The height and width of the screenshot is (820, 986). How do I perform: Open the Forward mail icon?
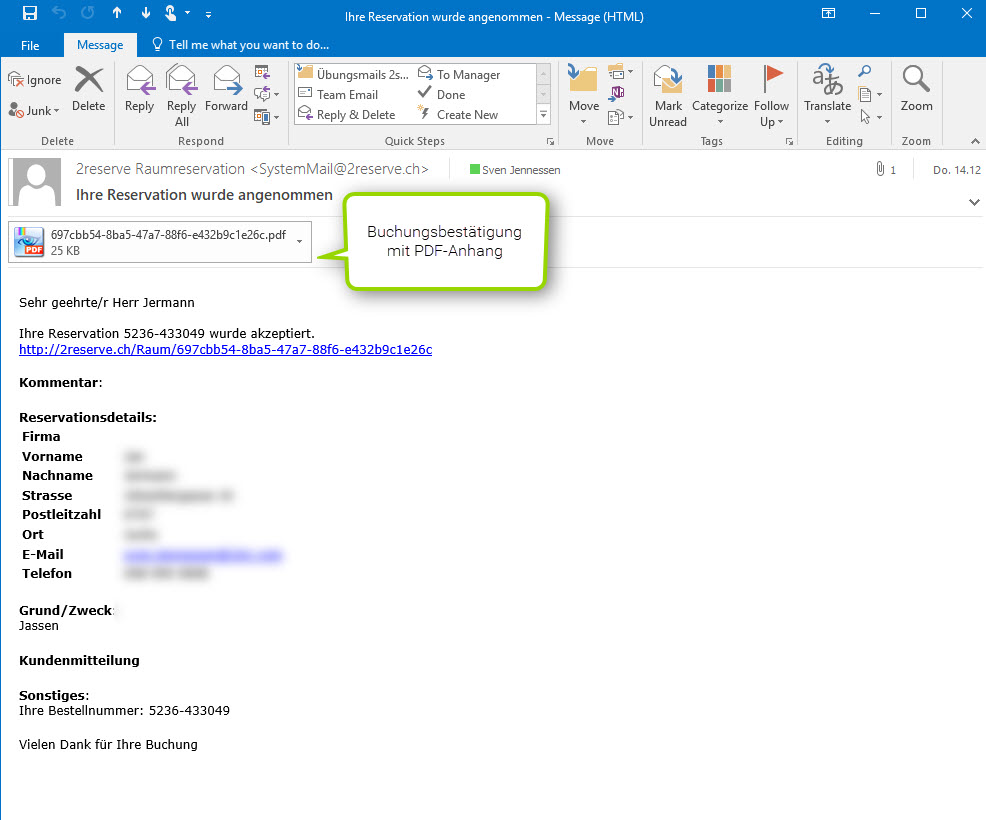(226, 90)
